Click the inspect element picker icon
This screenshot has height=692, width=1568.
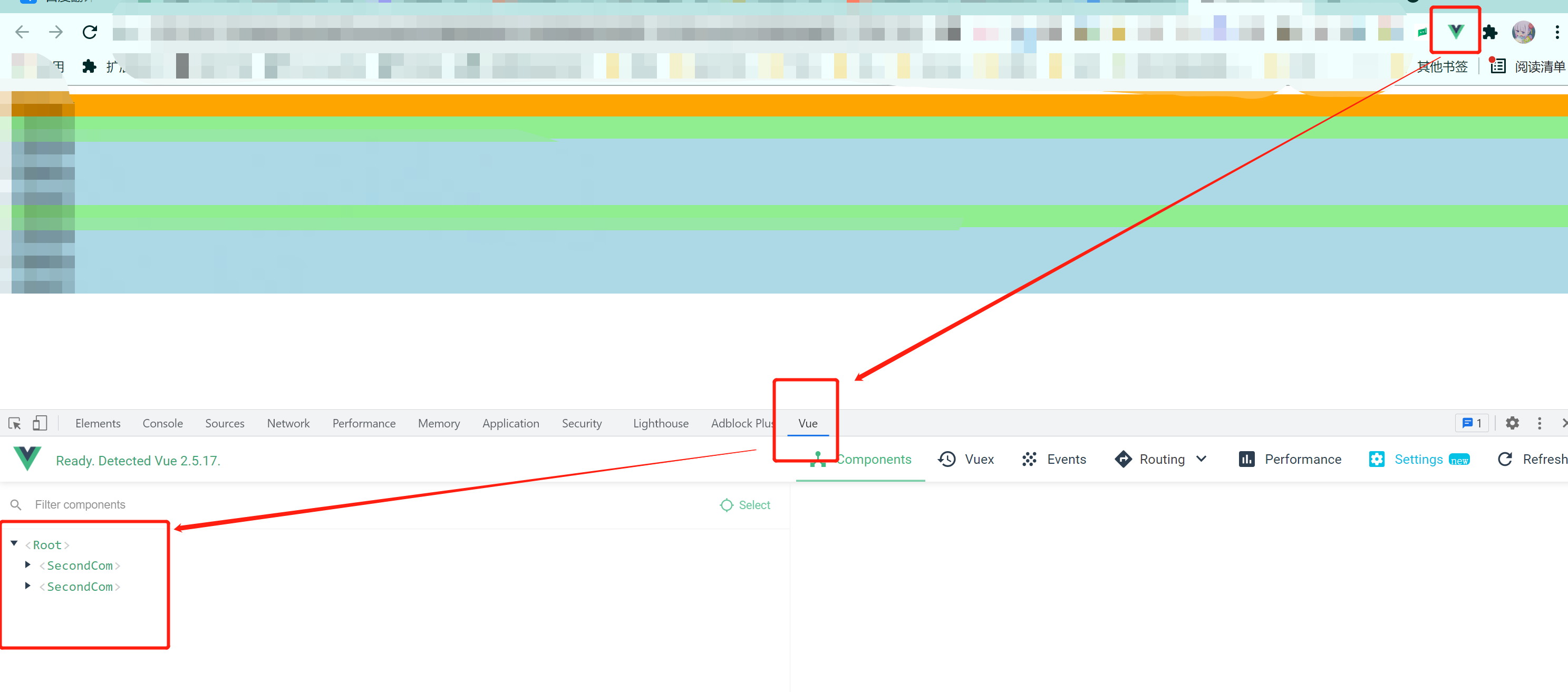click(x=15, y=423)
